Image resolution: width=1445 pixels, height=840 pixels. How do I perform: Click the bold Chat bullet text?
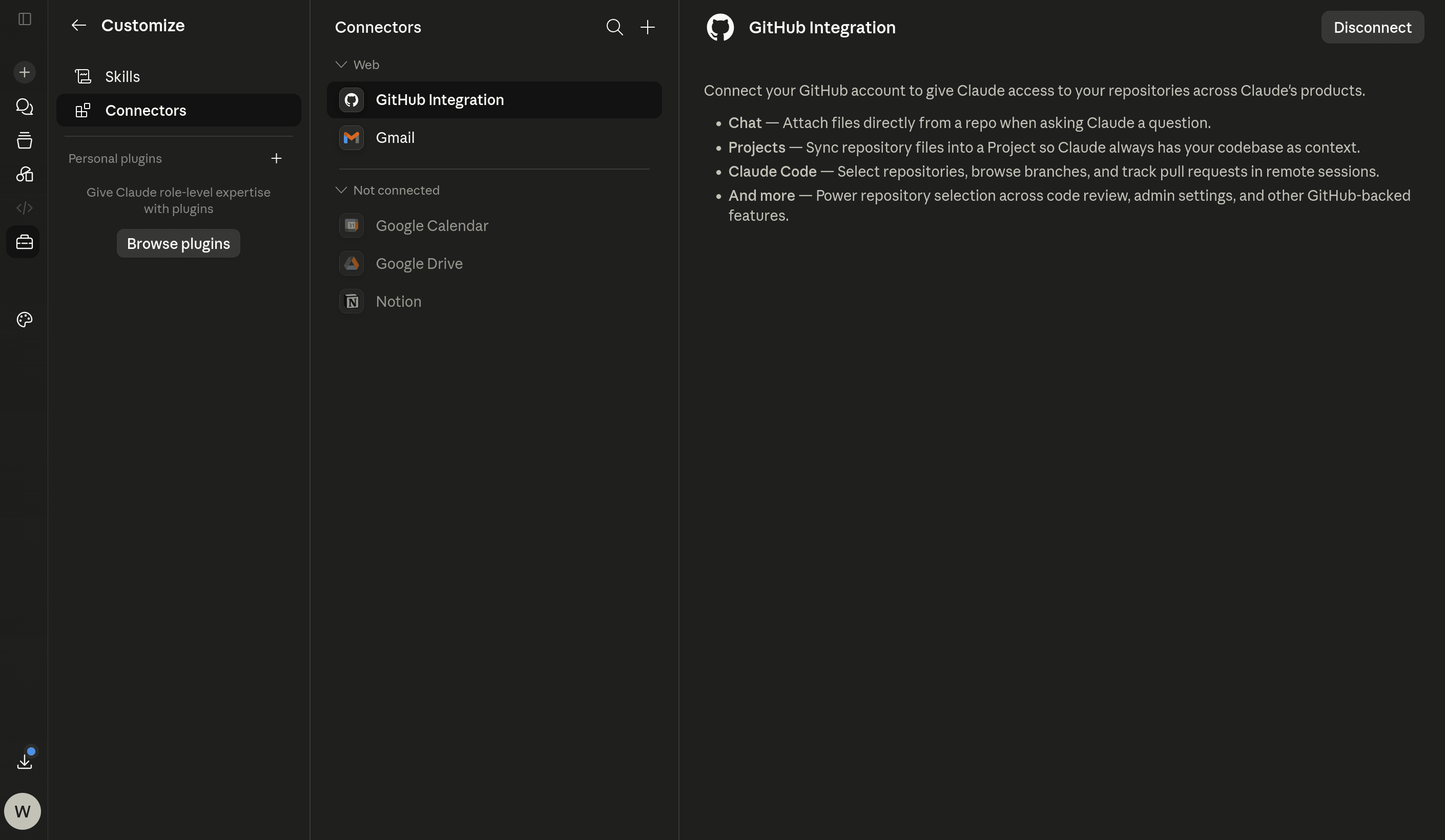745,122
